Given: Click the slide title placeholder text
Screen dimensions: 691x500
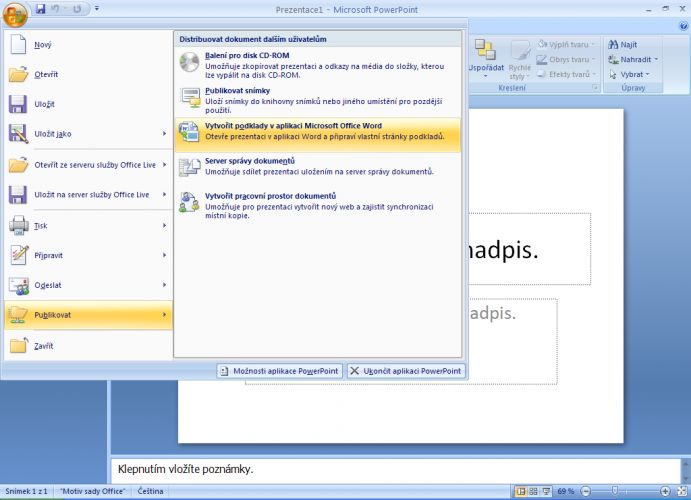Looking at the screenshot, I should [x=502, y=251].
